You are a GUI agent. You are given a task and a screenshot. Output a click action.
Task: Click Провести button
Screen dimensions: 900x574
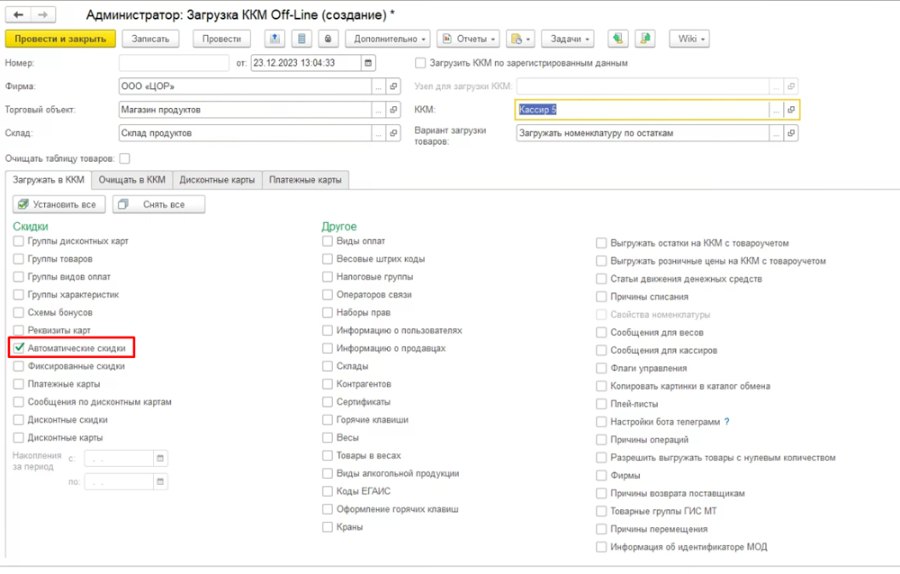[222, 38]
